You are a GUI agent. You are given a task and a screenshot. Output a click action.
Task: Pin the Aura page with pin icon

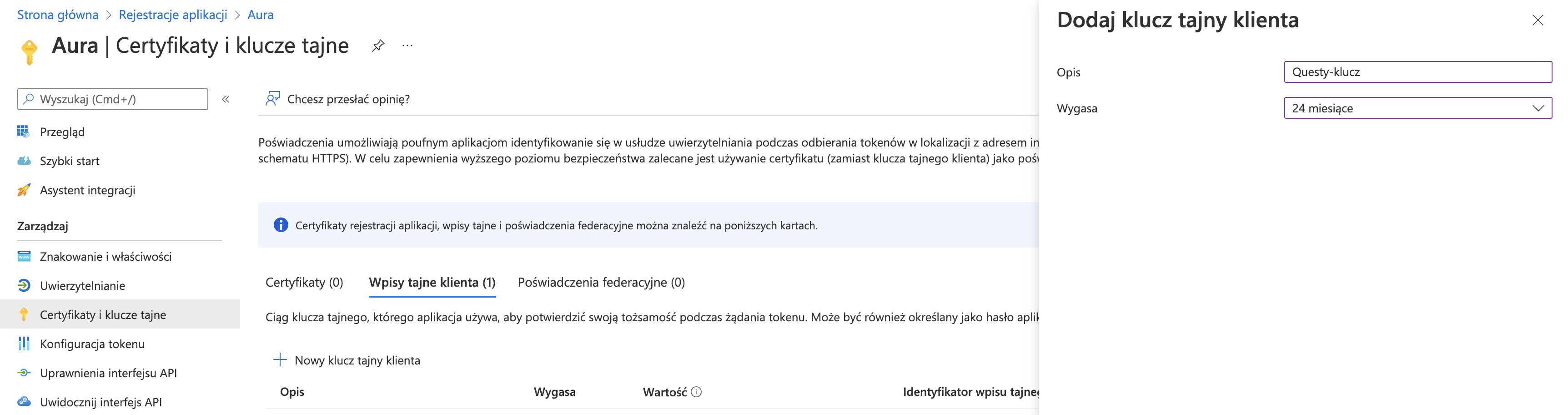(x=378, y=46)
